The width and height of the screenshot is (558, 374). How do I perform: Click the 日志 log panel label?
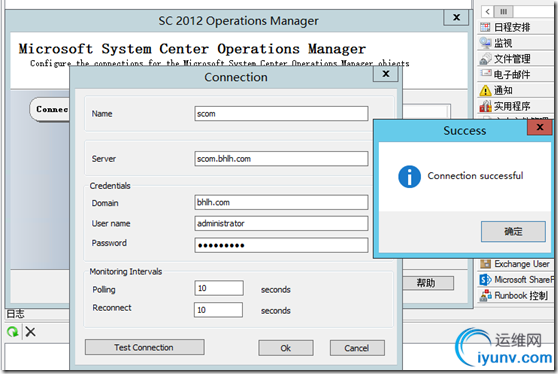click(15, 314)
